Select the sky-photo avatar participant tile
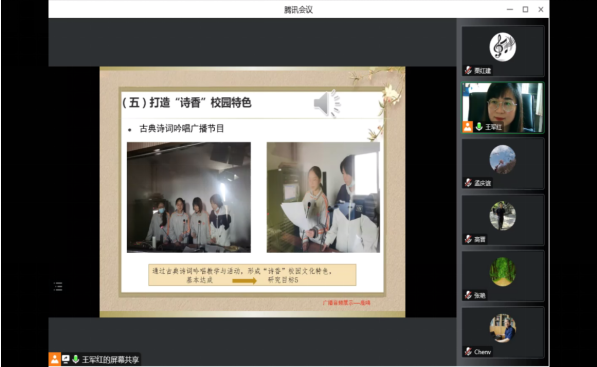Image resolution: width=597 pixels, height=367 pixels. [x=503, y=163]
